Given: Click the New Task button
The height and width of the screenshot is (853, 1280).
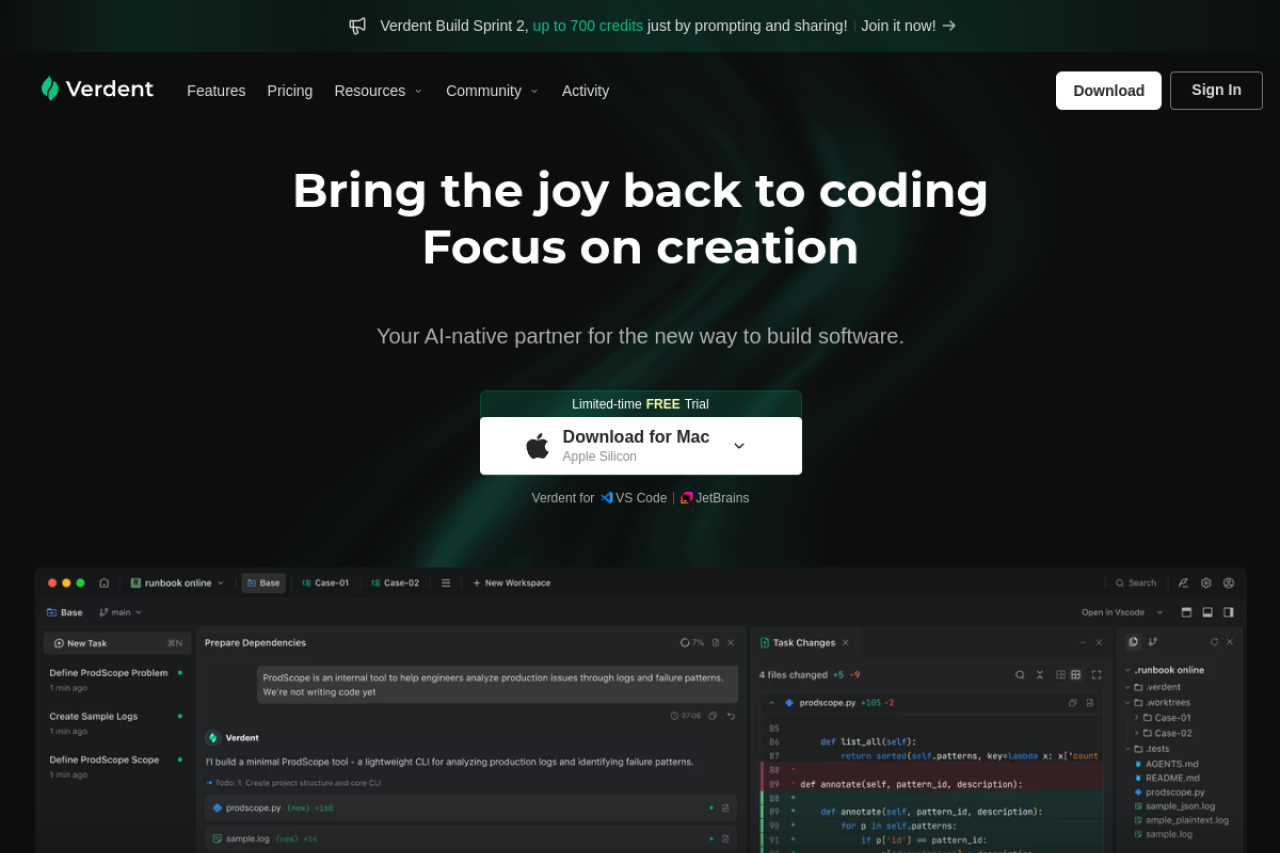Looking at the screenshot, I should pos(118,643).
